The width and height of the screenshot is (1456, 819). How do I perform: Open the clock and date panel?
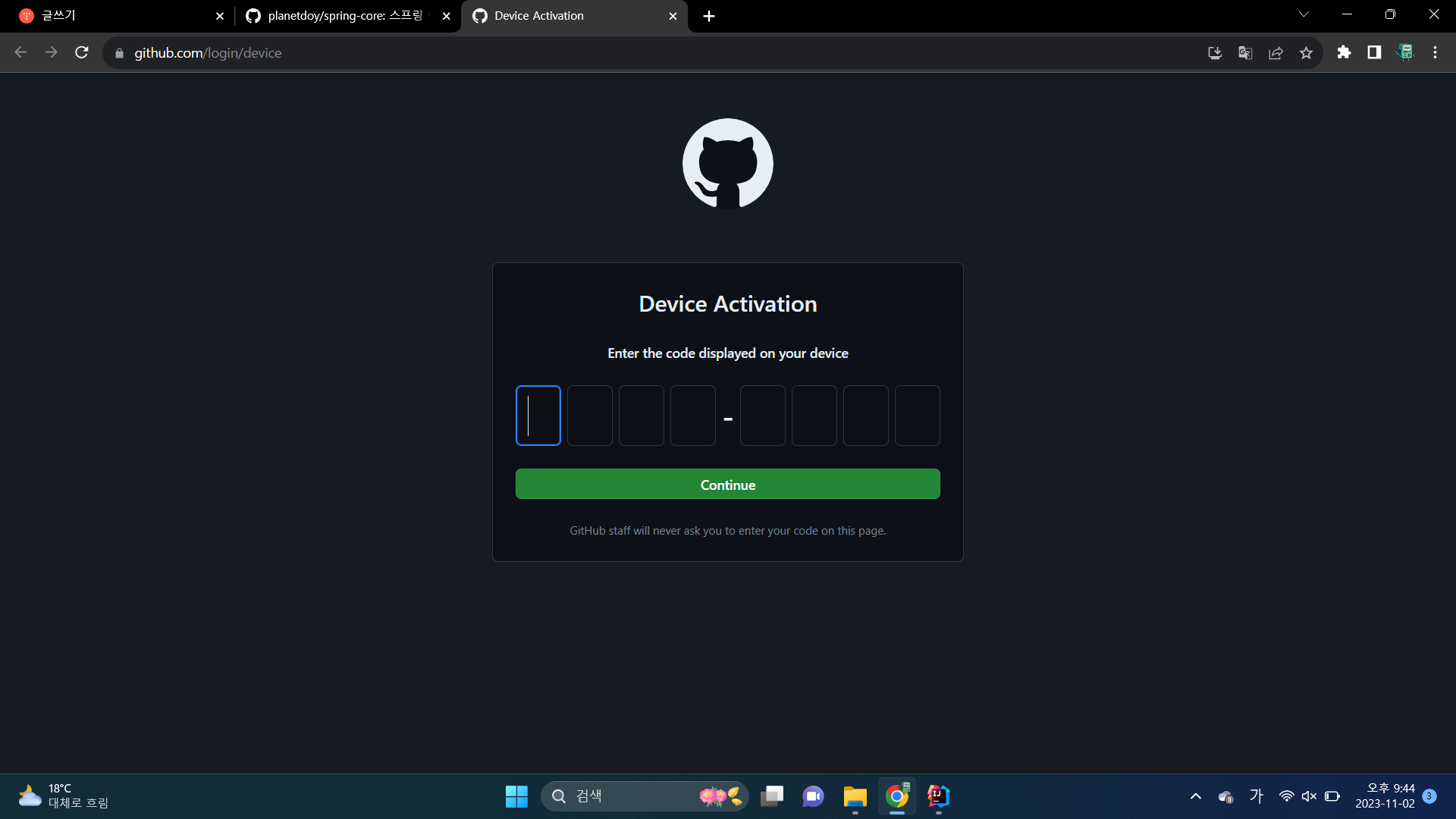tap(1385, 796)
